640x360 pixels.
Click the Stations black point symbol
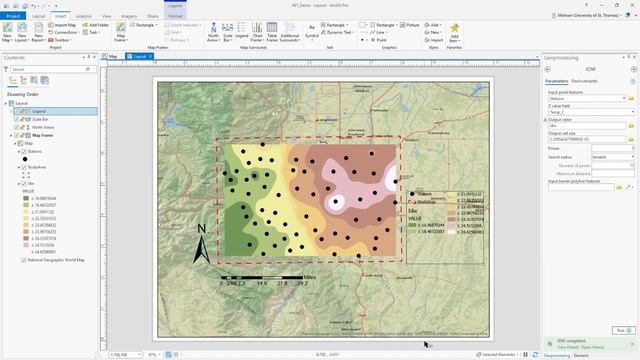pyautogui.click(x=25, y=159)
